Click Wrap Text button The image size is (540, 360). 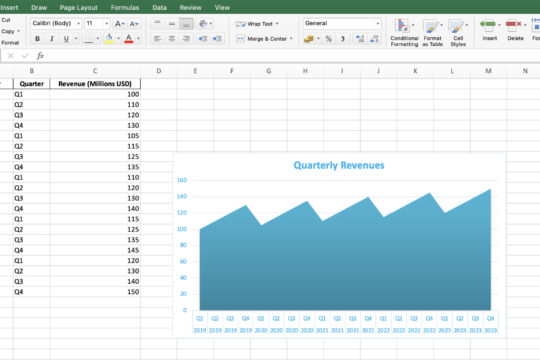(x=255, y=24)
